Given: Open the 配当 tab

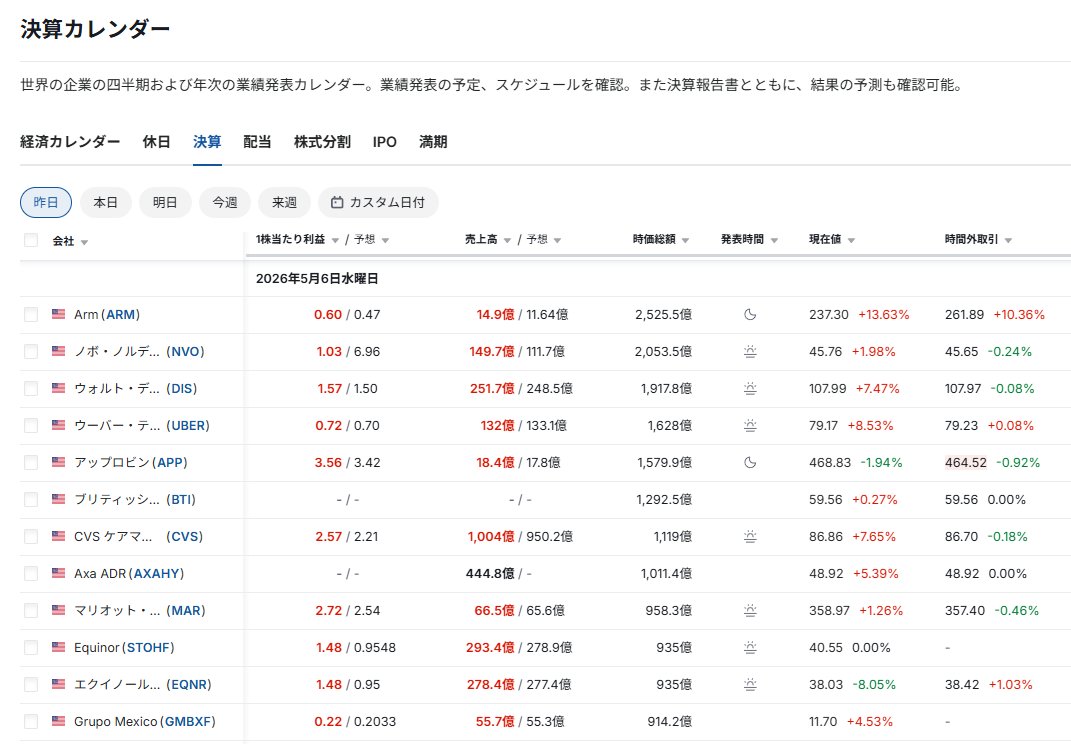Looking at the screenshot, I should [x=258, y=141].
